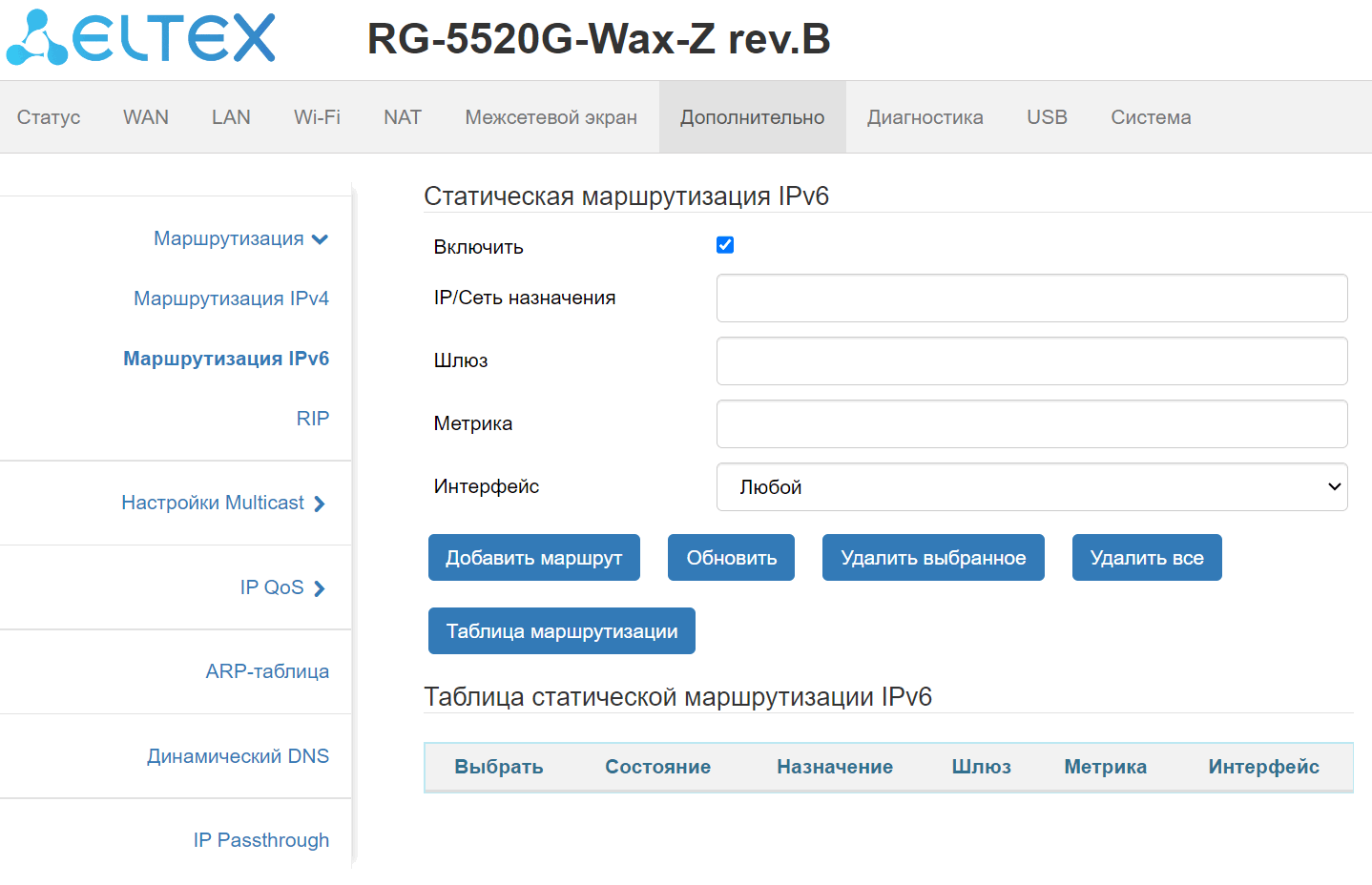Viewport: 1372px width, 885px height.
Task: Open the Маршрутизация IPv4 sidebar link
Action: point(231,298)
